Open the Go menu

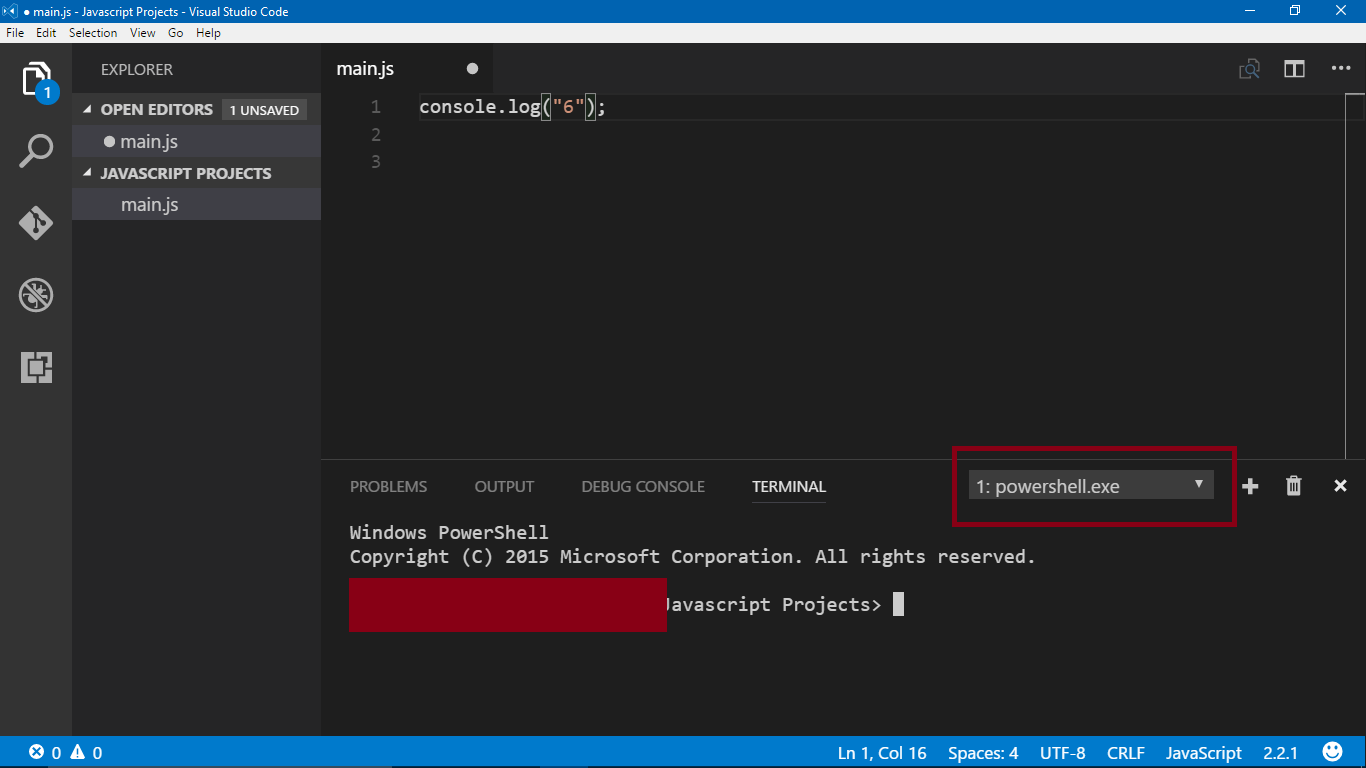coord(176,33)
